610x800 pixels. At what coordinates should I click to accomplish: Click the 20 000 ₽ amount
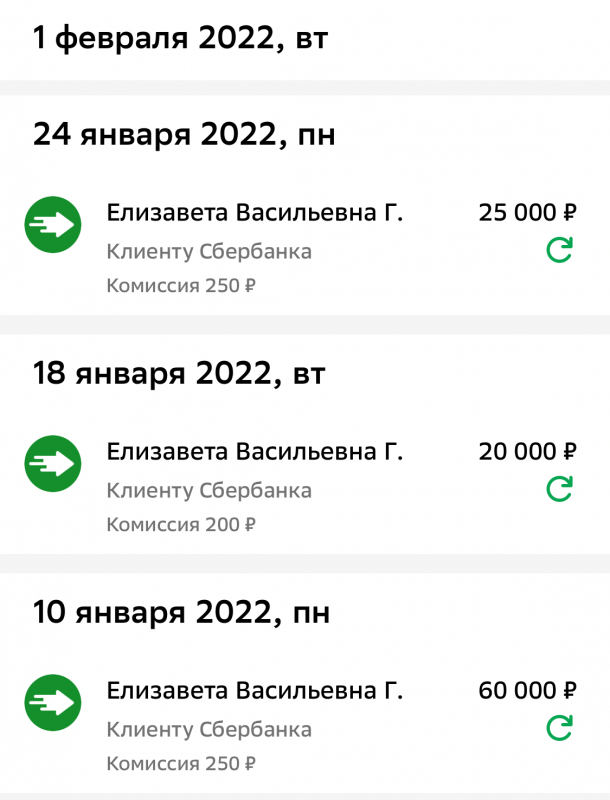tap(528, 452)
